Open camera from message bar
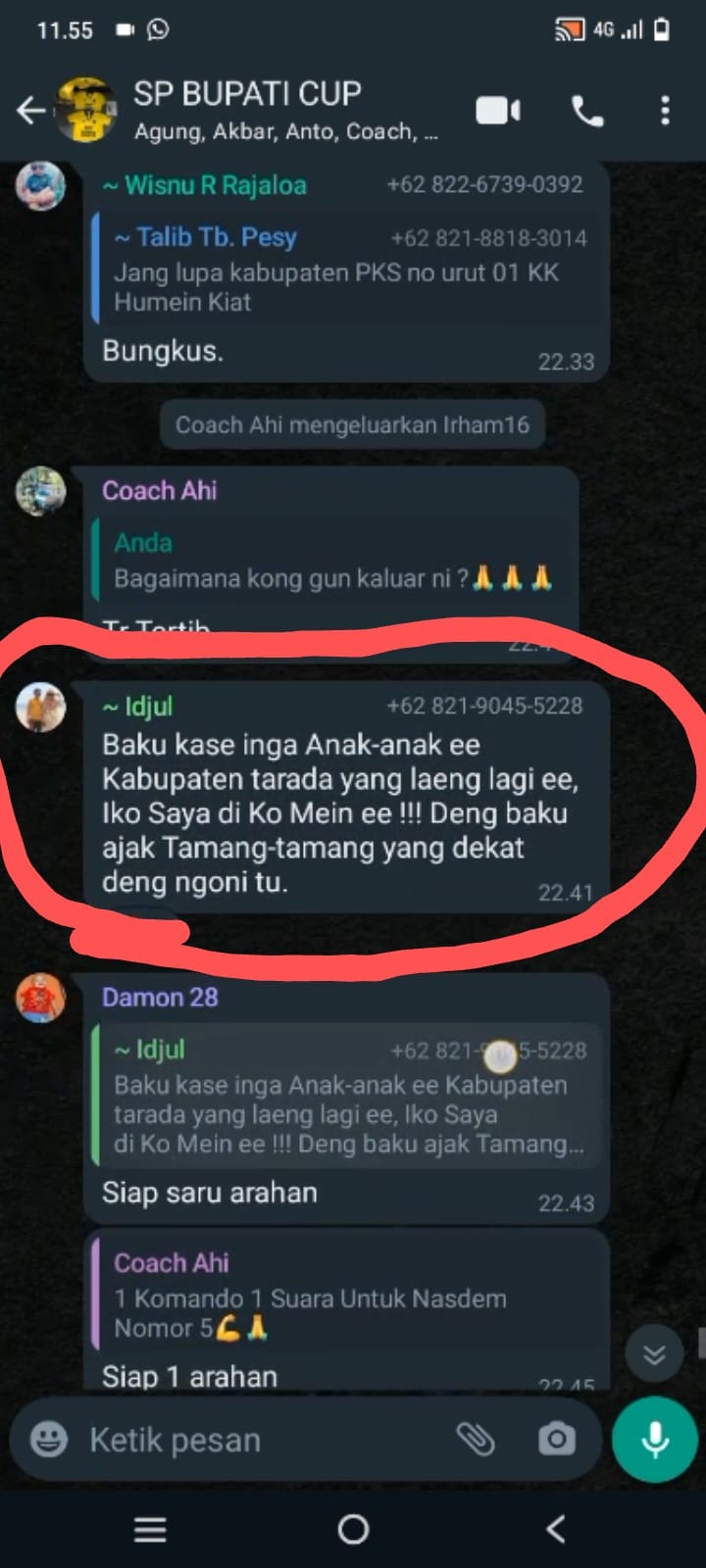Image resolution: width=706 pixels, height=1568 pixels. (x=556, y=1439)
